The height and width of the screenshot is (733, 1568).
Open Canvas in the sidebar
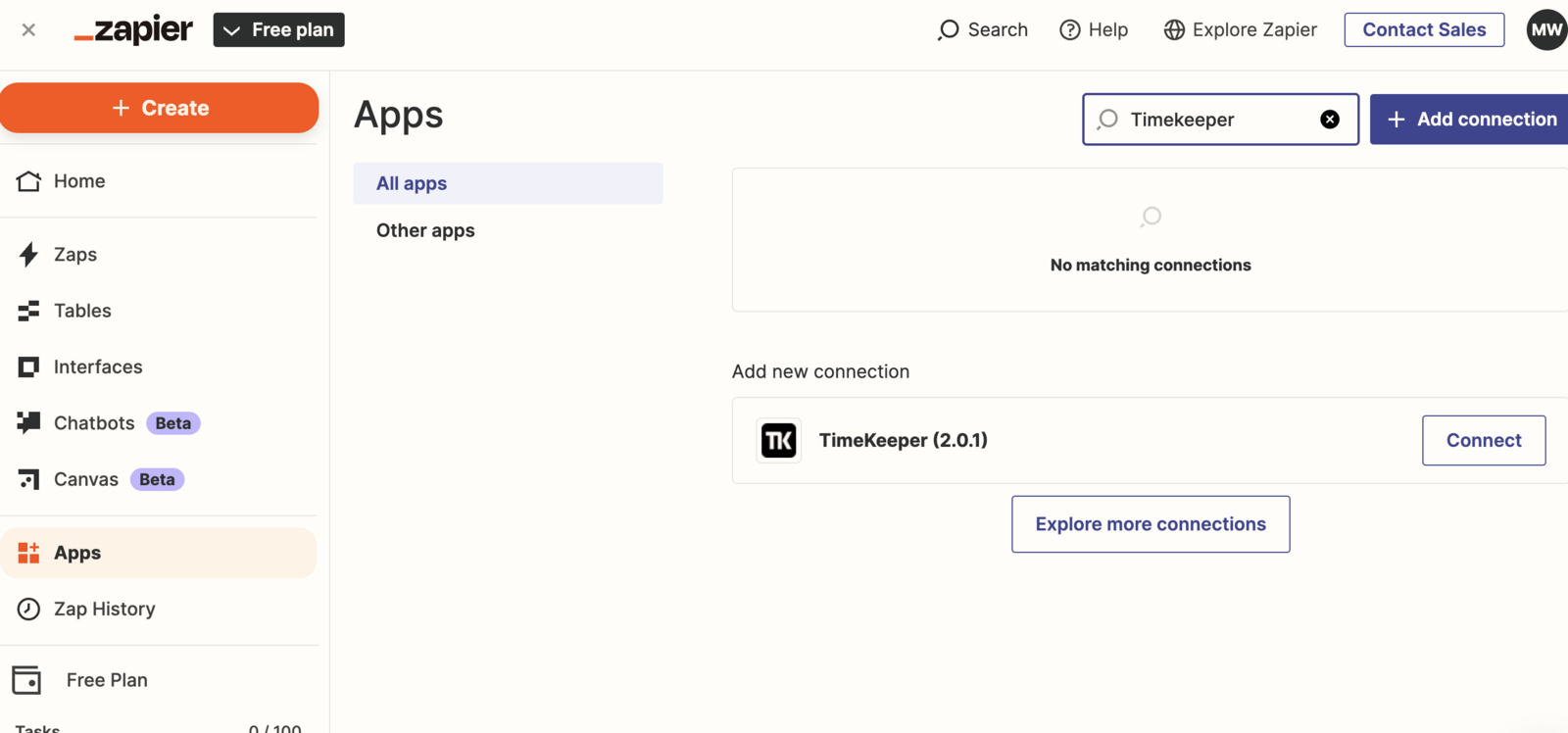159,479
